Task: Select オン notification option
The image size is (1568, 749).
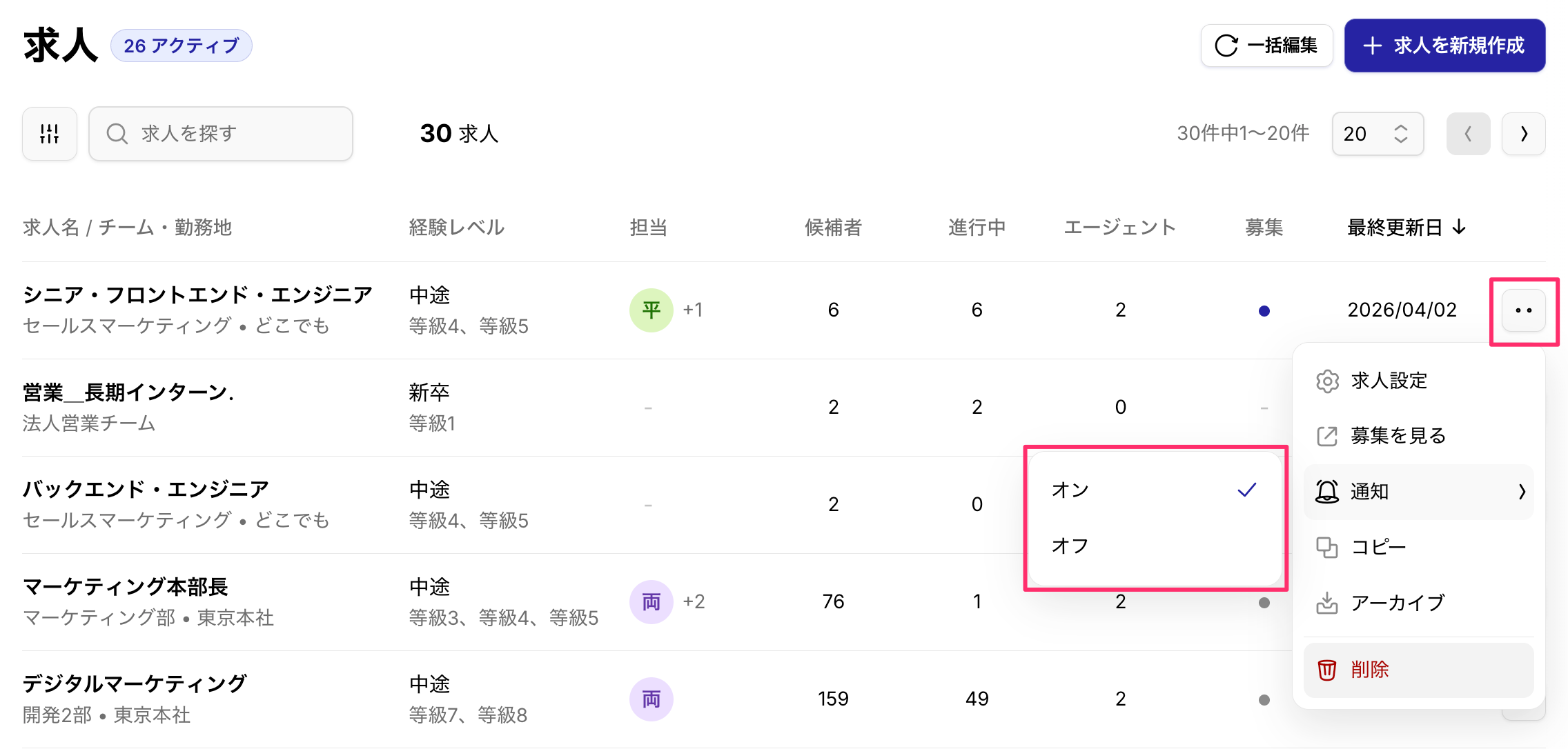Action: 1154,490
